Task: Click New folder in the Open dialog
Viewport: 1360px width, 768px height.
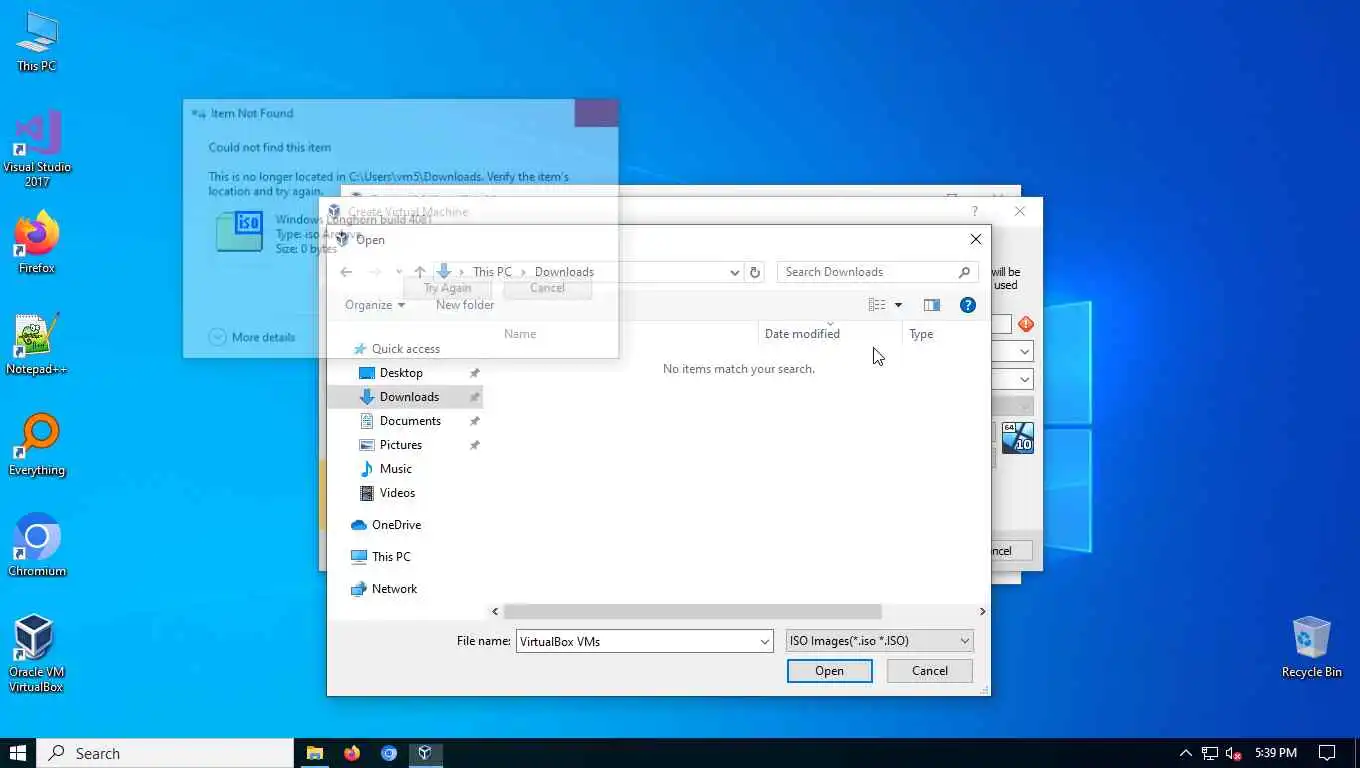Action: (465, 305)
